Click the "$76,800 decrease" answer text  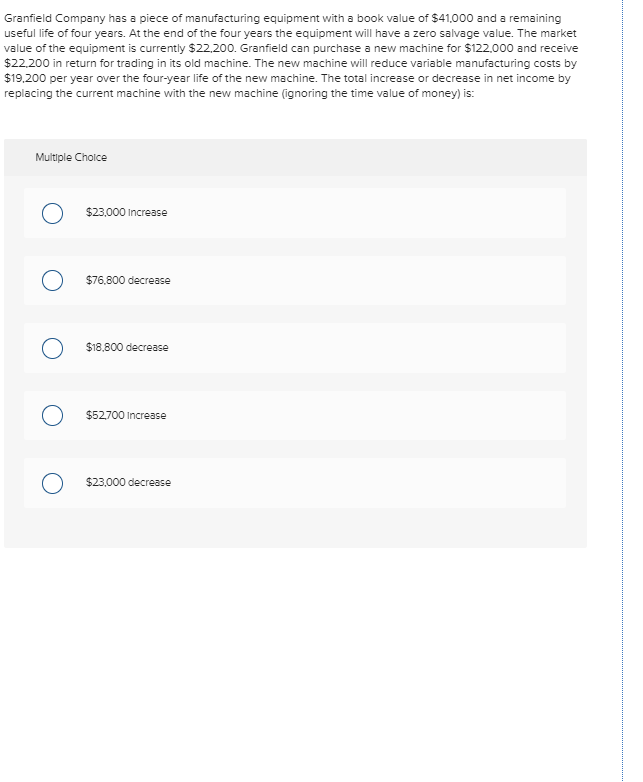[128, 280]
